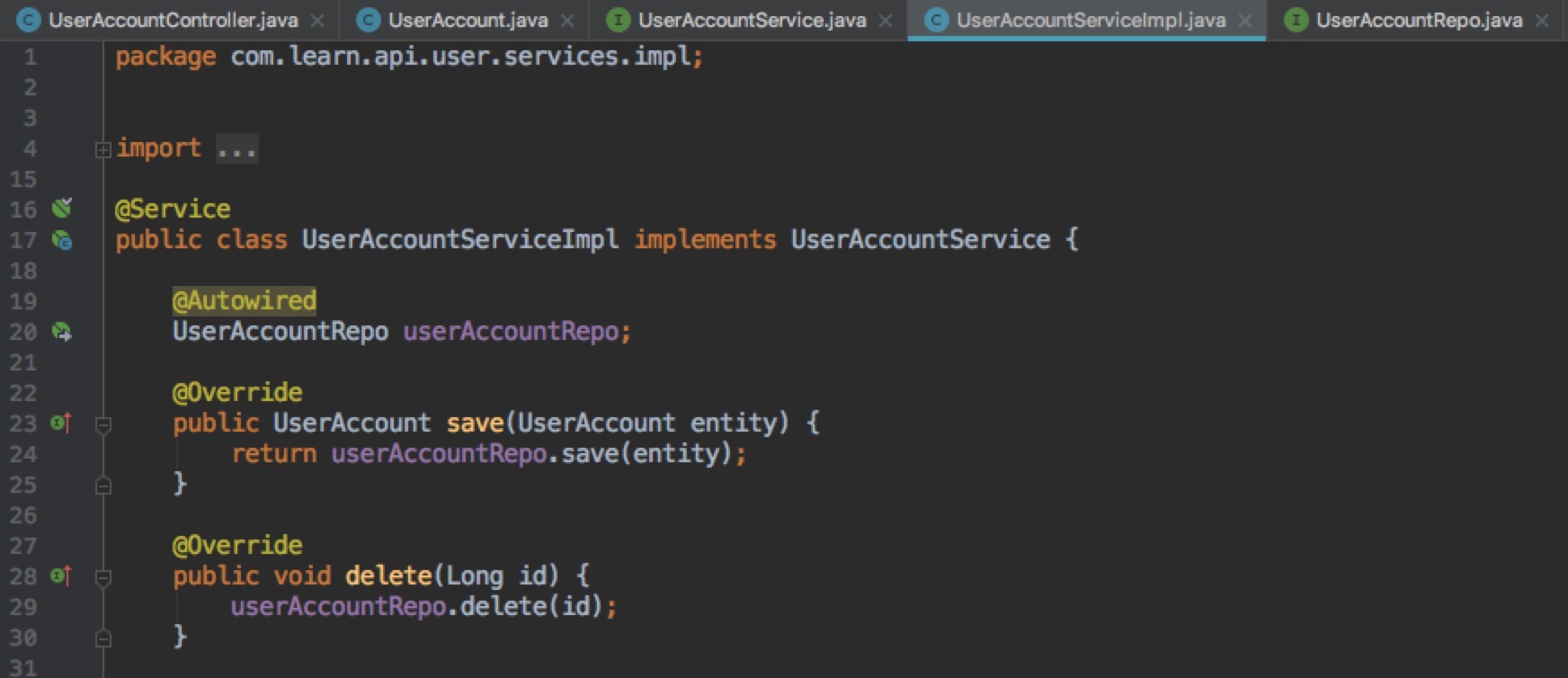The height and width of the screenshot is (678, 1568).
Task: Click the interface icon on UserAccountRepo.java tab
Action: coord(1296,20)
